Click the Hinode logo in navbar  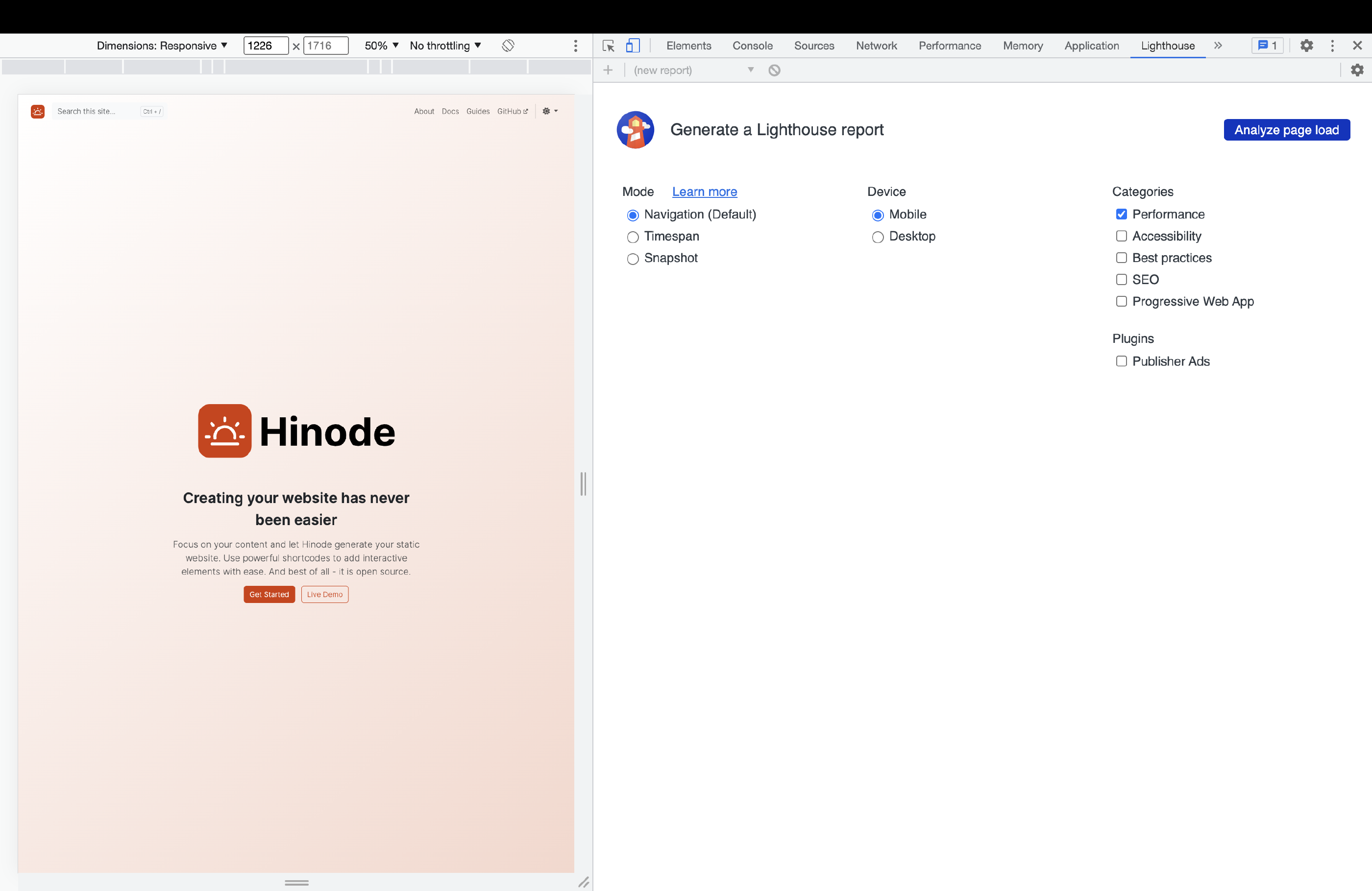pyautogui.click(x=38, y=111)
